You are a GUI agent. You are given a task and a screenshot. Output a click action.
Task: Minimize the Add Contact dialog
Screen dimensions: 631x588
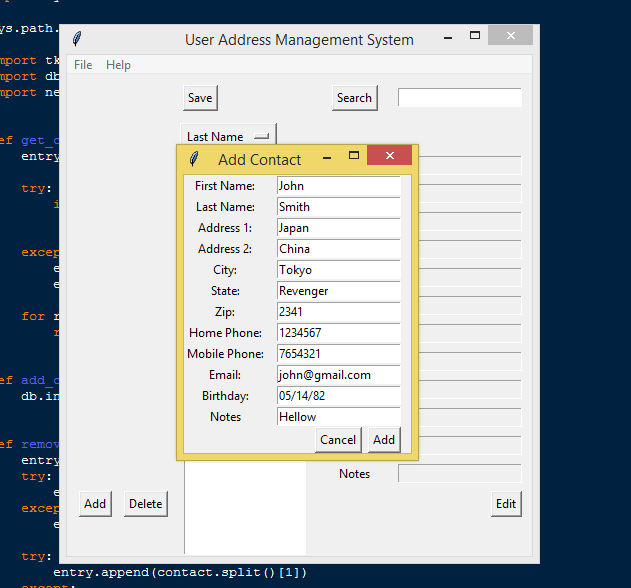tap(326, 158)
